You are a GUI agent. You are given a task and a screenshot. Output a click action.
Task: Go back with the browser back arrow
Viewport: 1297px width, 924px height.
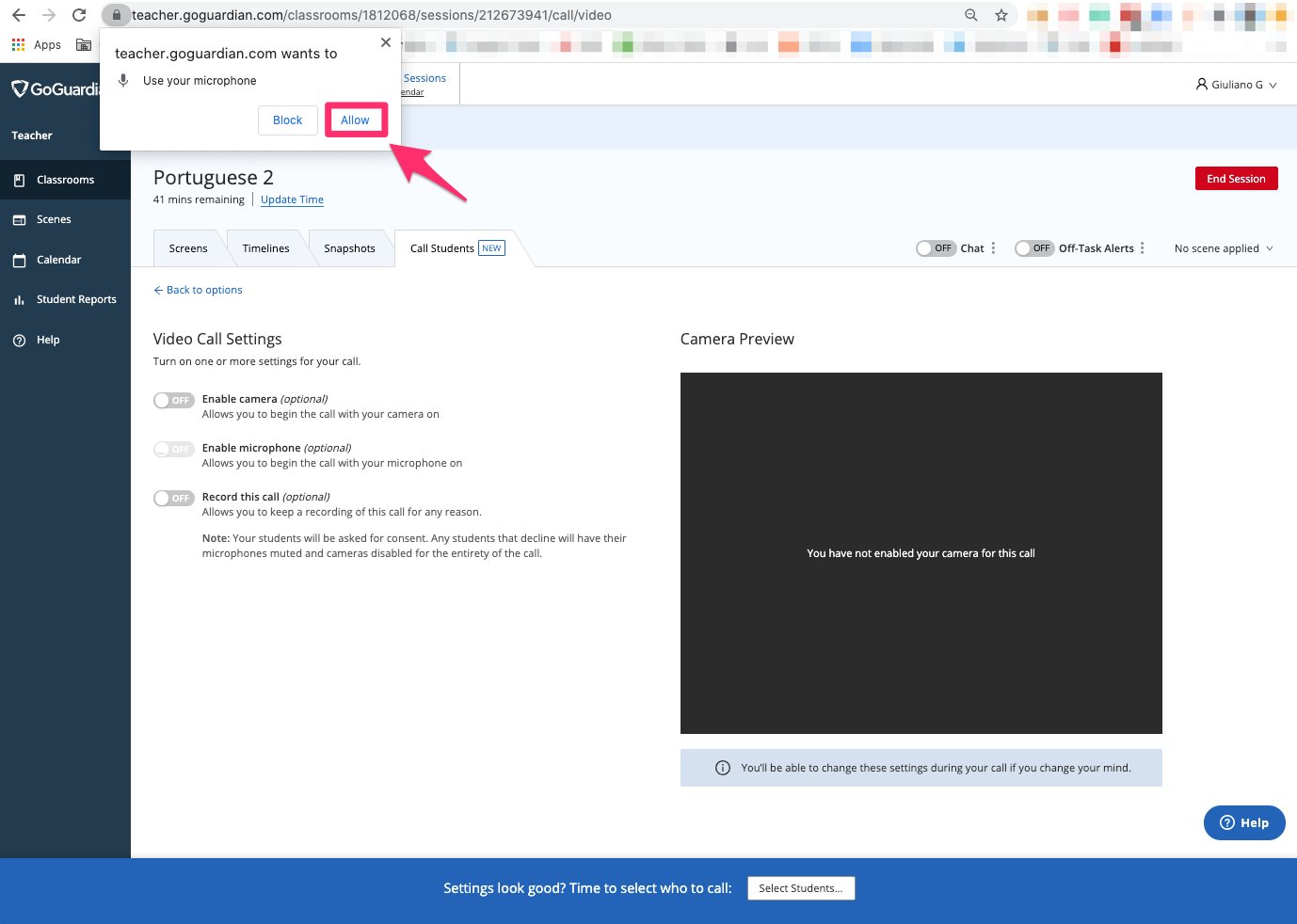click(x=19, y=15)
